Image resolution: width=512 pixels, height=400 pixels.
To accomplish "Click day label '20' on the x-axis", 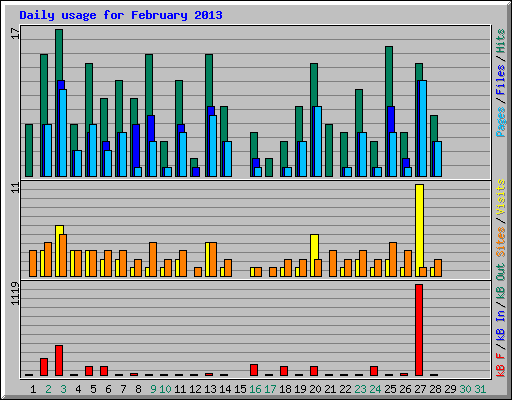I will tap(315, 389).
